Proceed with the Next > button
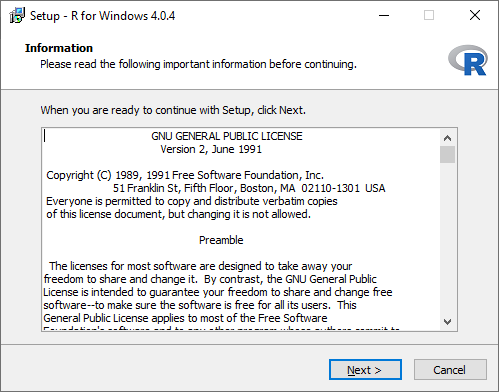The width and height of the screenshot is (499, 392). pos(365,370)
